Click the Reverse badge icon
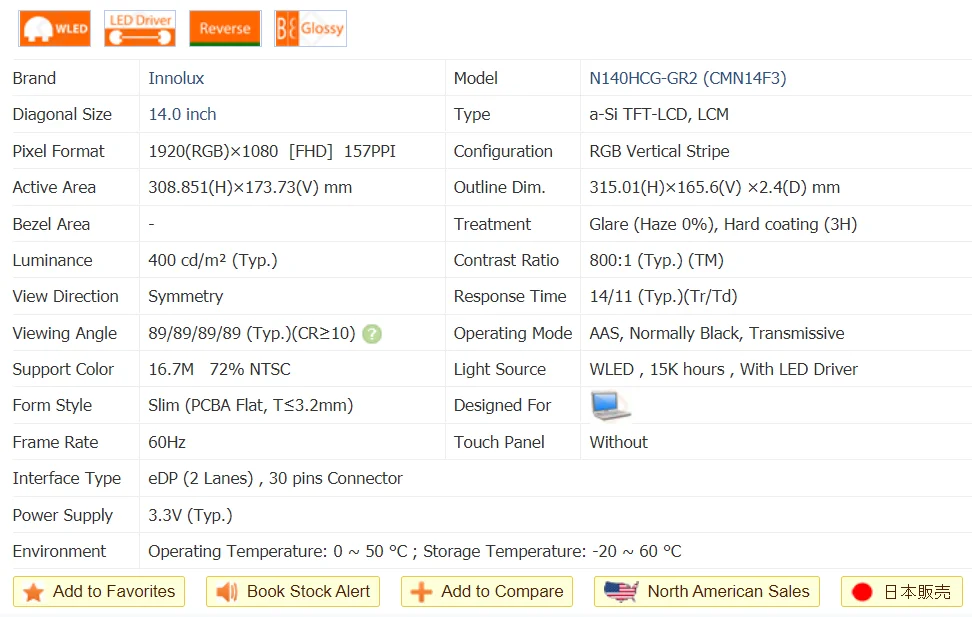Image resolution: width=972 pixels, height=617 pixels. (x=224, y=29)
